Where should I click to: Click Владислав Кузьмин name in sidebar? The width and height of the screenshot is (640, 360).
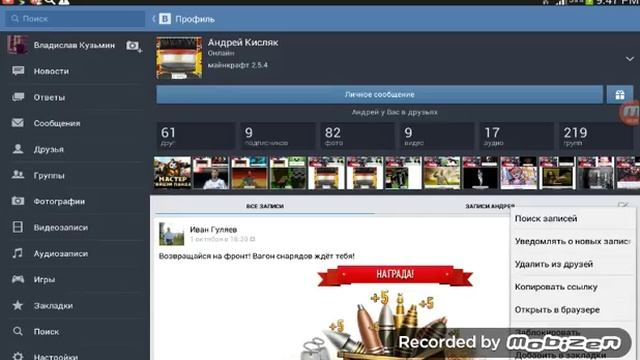click(74, 45)
